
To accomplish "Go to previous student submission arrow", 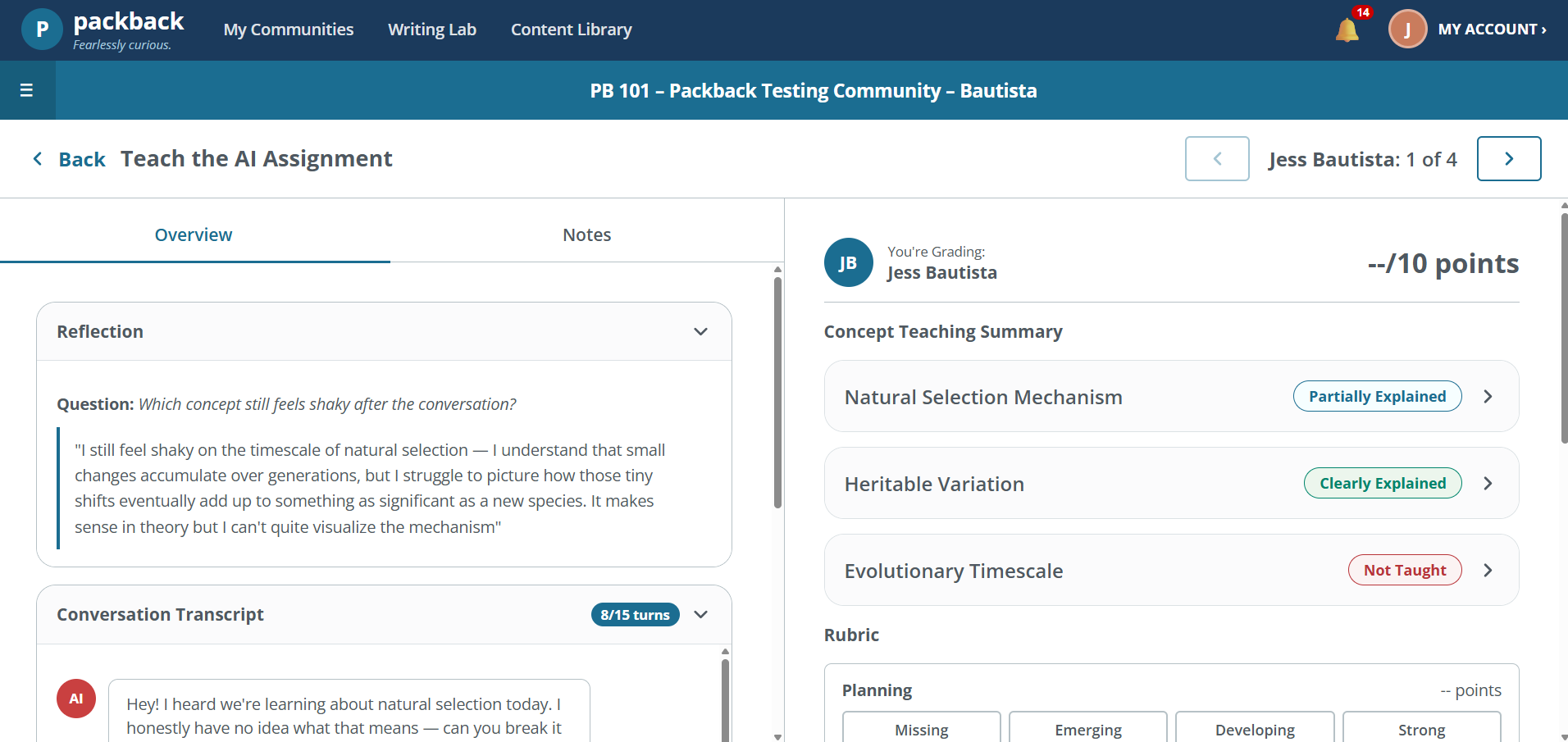I will tap(1217, 158).
